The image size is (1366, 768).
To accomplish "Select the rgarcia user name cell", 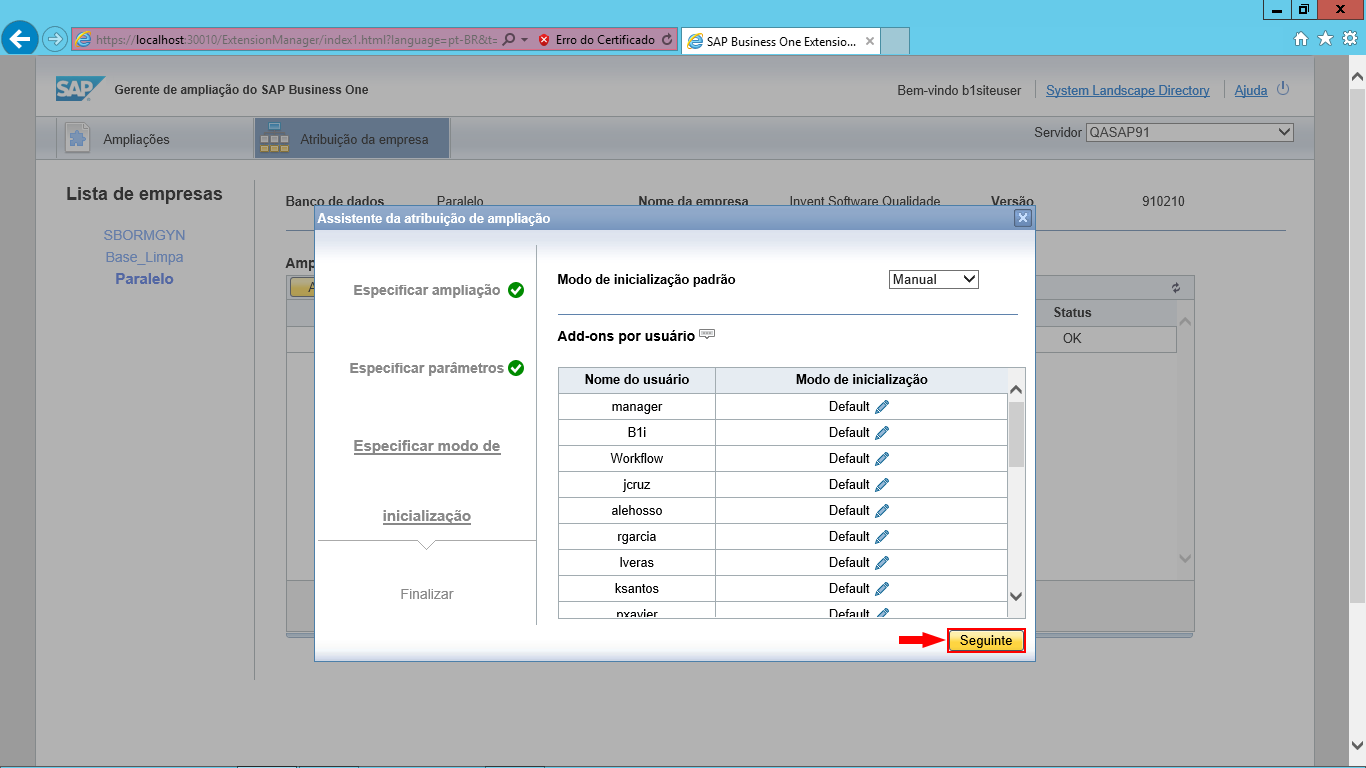I will tap(637, 537).
